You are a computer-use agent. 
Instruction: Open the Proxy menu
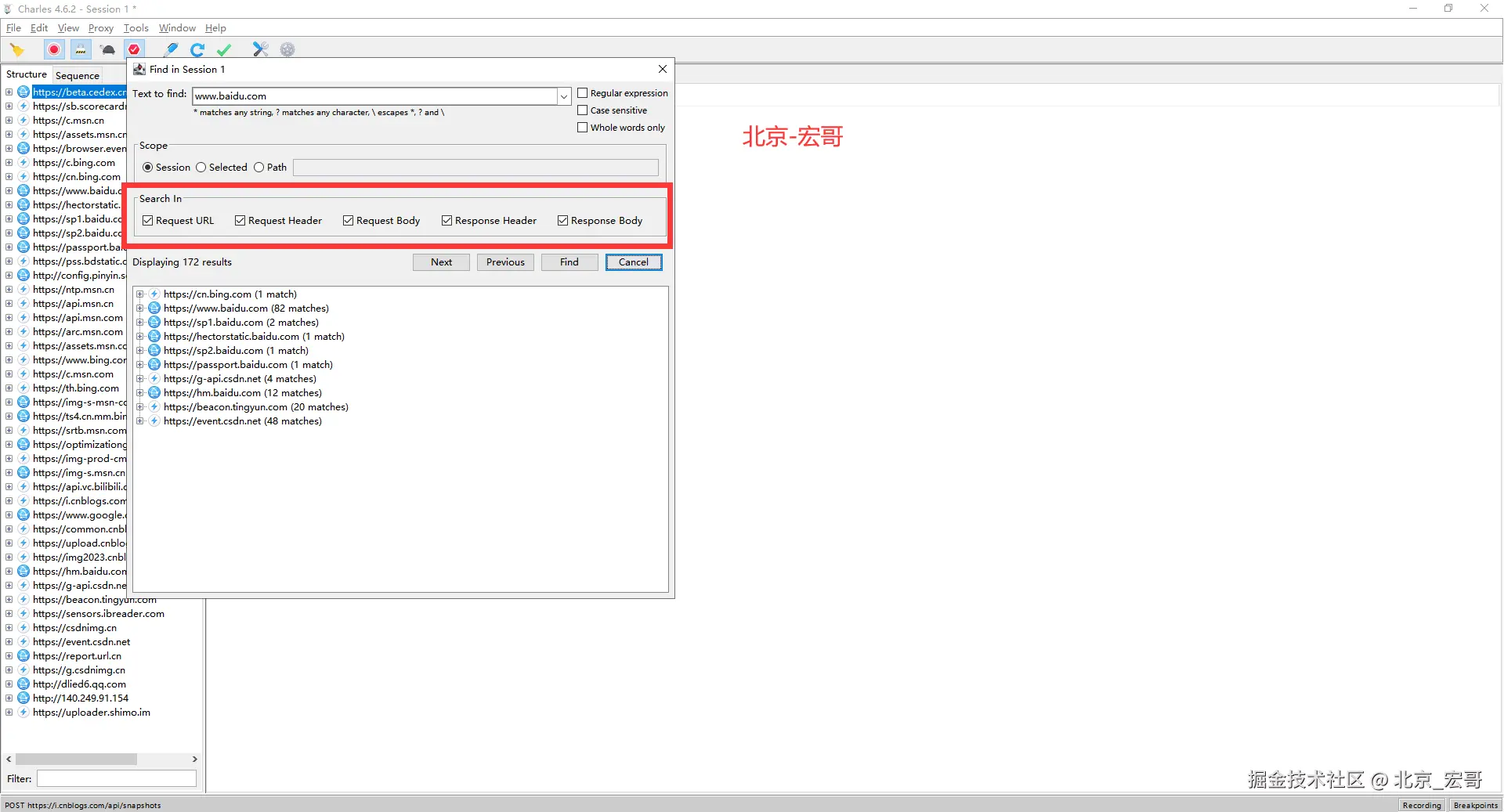point(101,28)
